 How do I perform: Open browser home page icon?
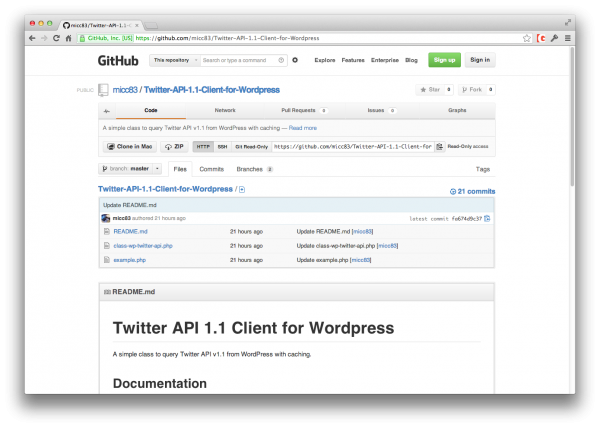click(x=68, y=38)
